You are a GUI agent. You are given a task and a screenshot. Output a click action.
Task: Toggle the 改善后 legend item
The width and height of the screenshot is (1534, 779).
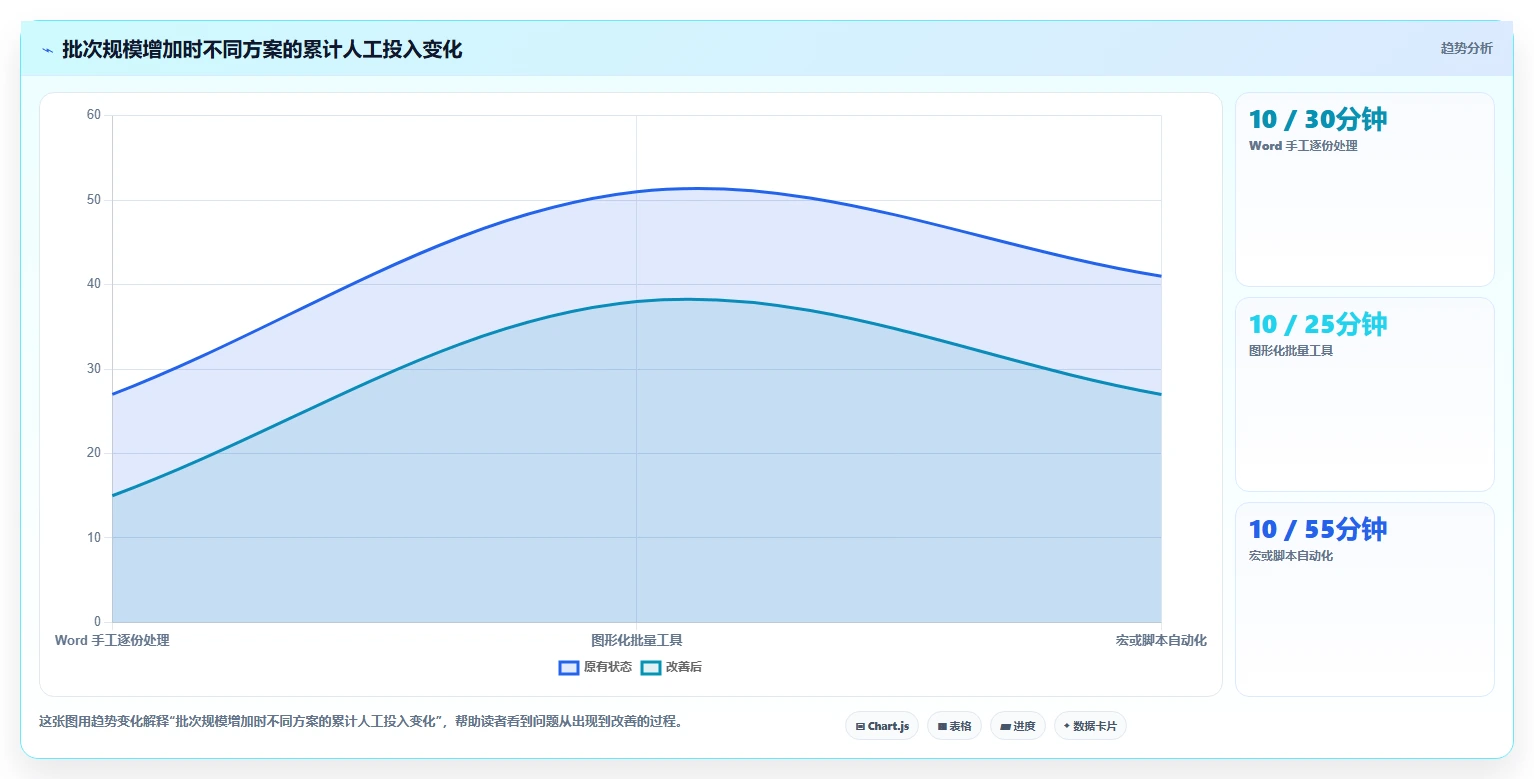(671, 667)
